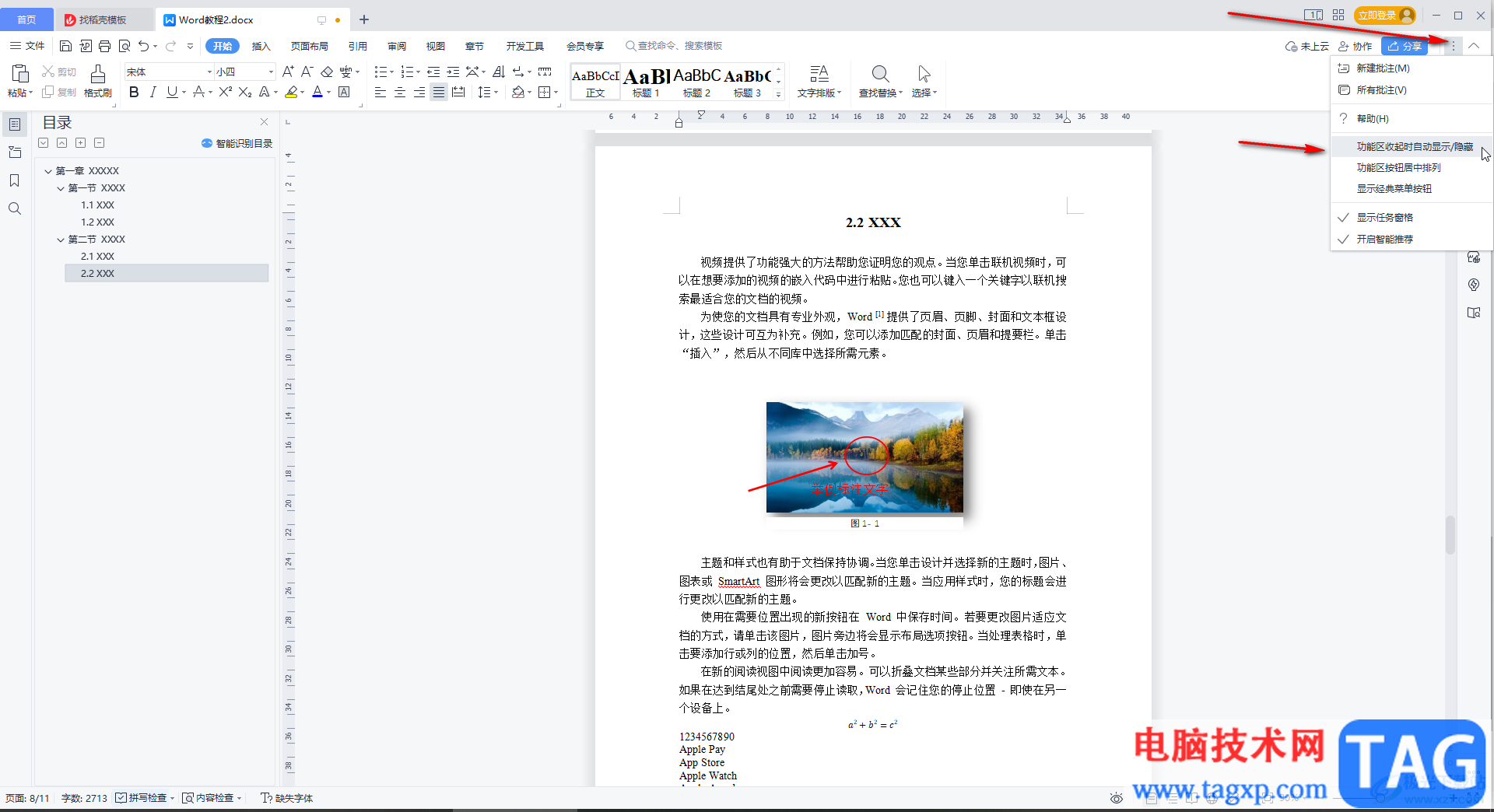Open the Search icon in left sidebar
This screenshot has width=1494, height=812.
14,208
